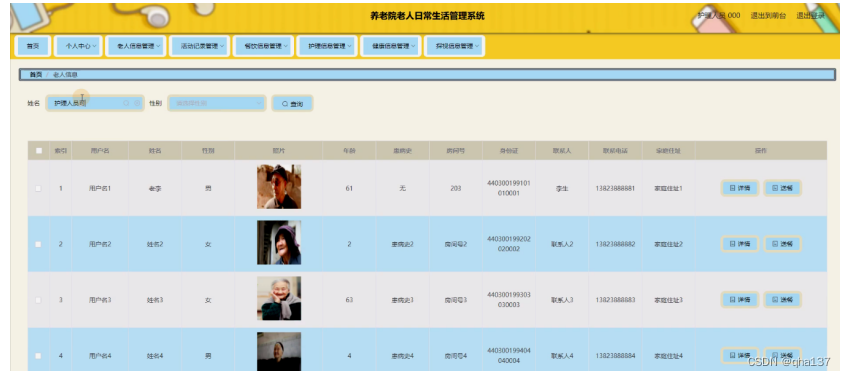Select the phone cell 13823888884
This screenshot has width=846, height=377.
pyautogui.click(x=615, y=356)
